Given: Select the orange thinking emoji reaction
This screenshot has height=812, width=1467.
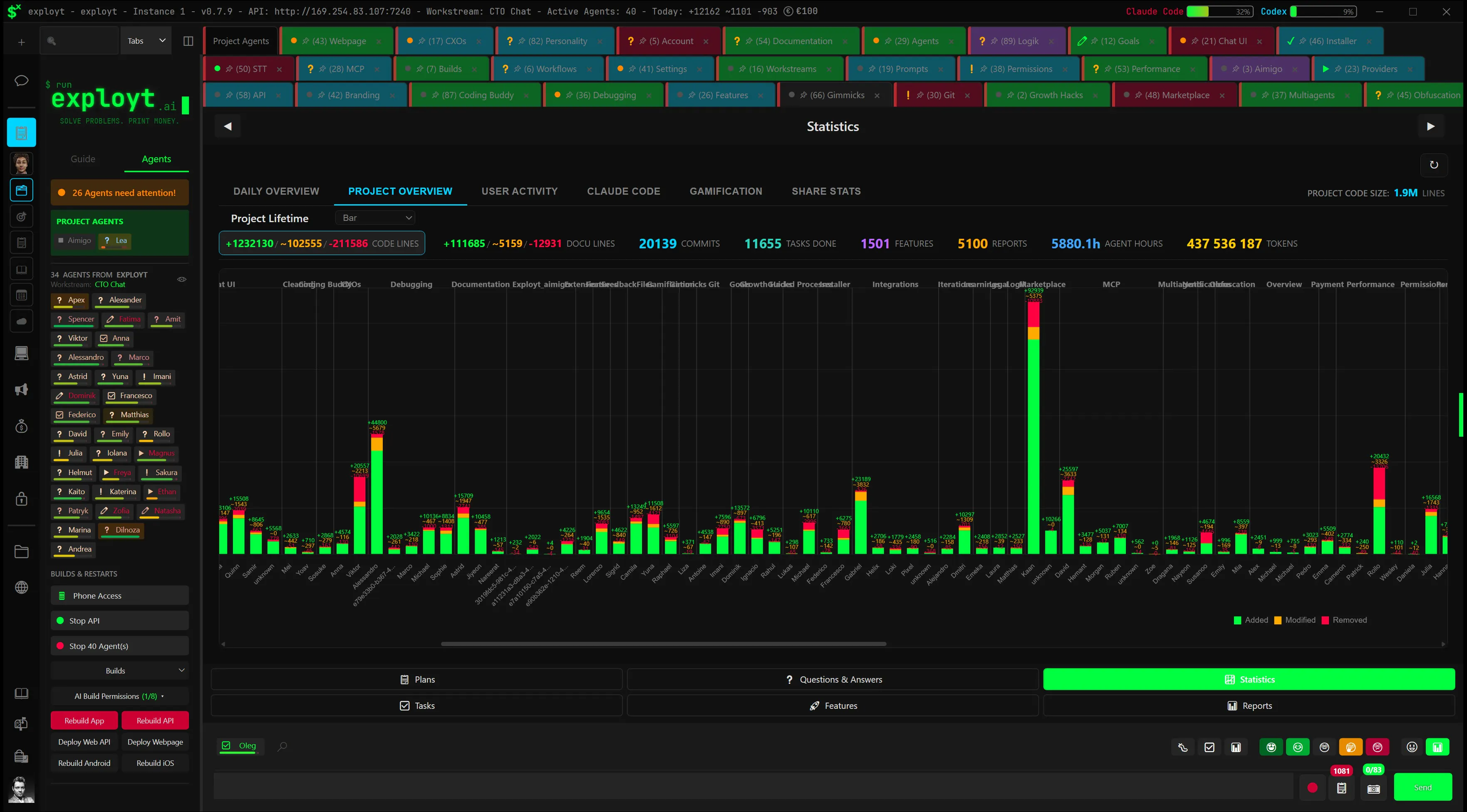Looking at the screenshot, I should 1351,747.
